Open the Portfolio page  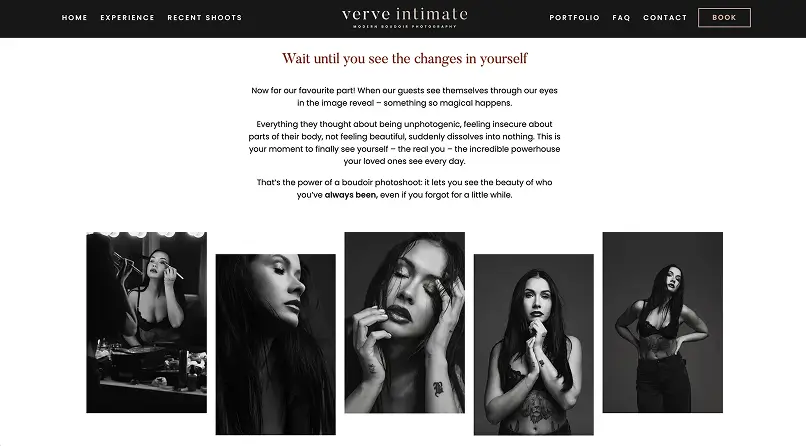(575, 17)
